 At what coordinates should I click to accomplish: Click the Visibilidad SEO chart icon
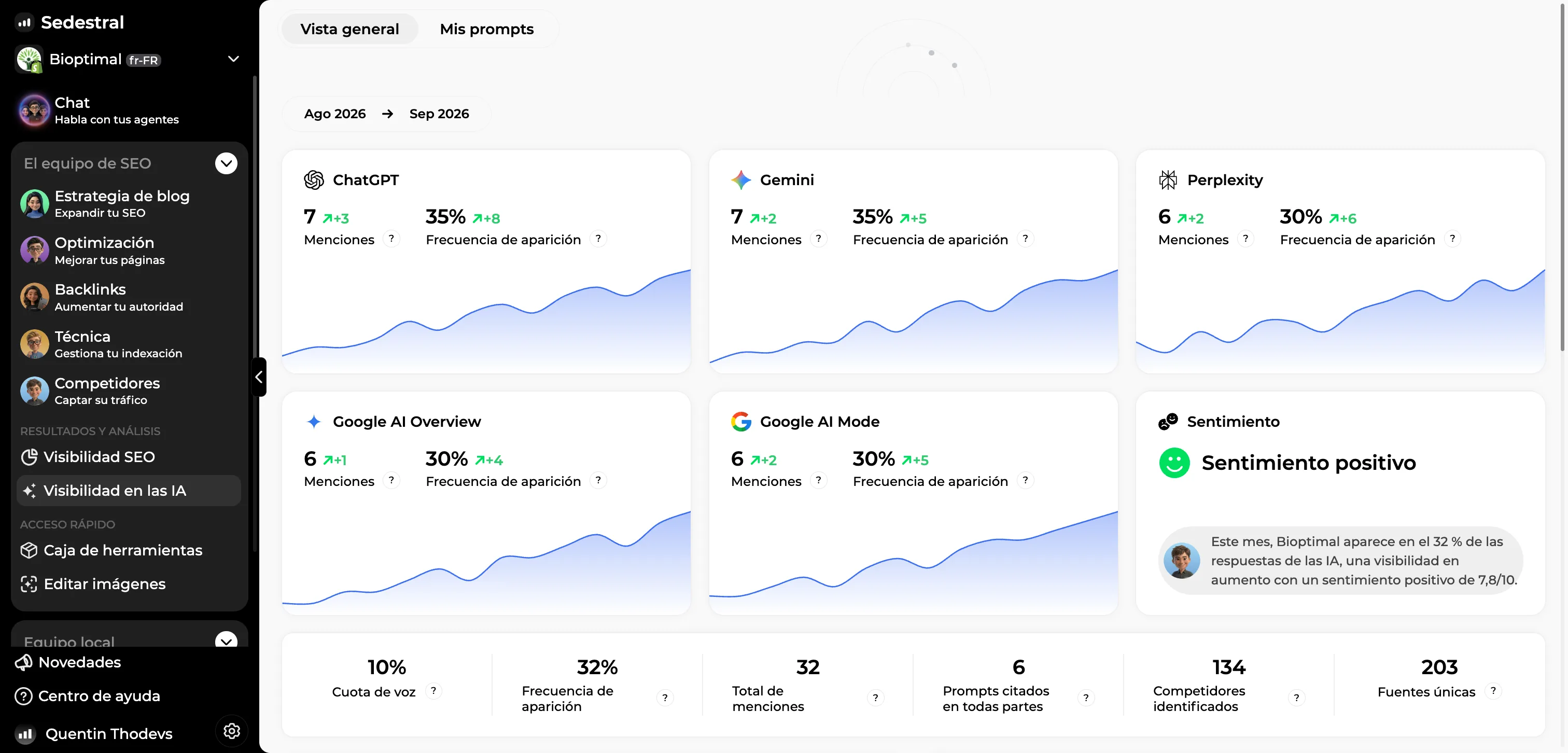[x=29, y=457]
